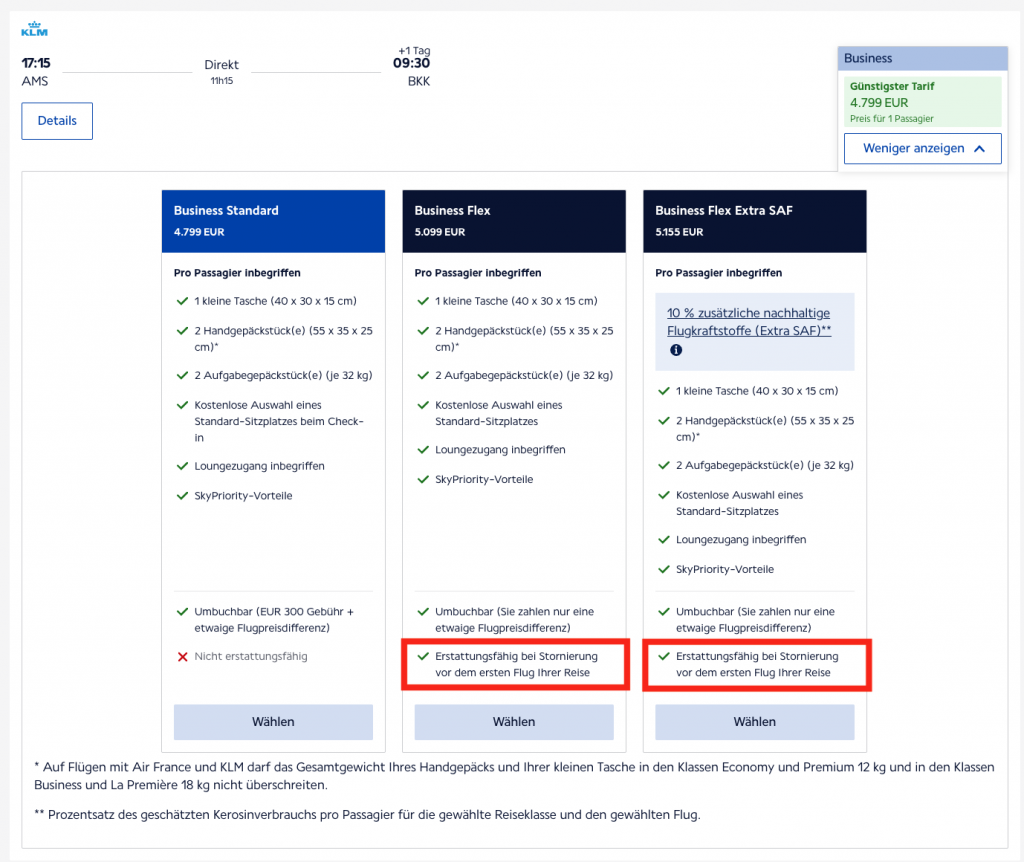Click the +1 Tag indicator
Screen dimensions: 1024x862
(x=414, y=50)
